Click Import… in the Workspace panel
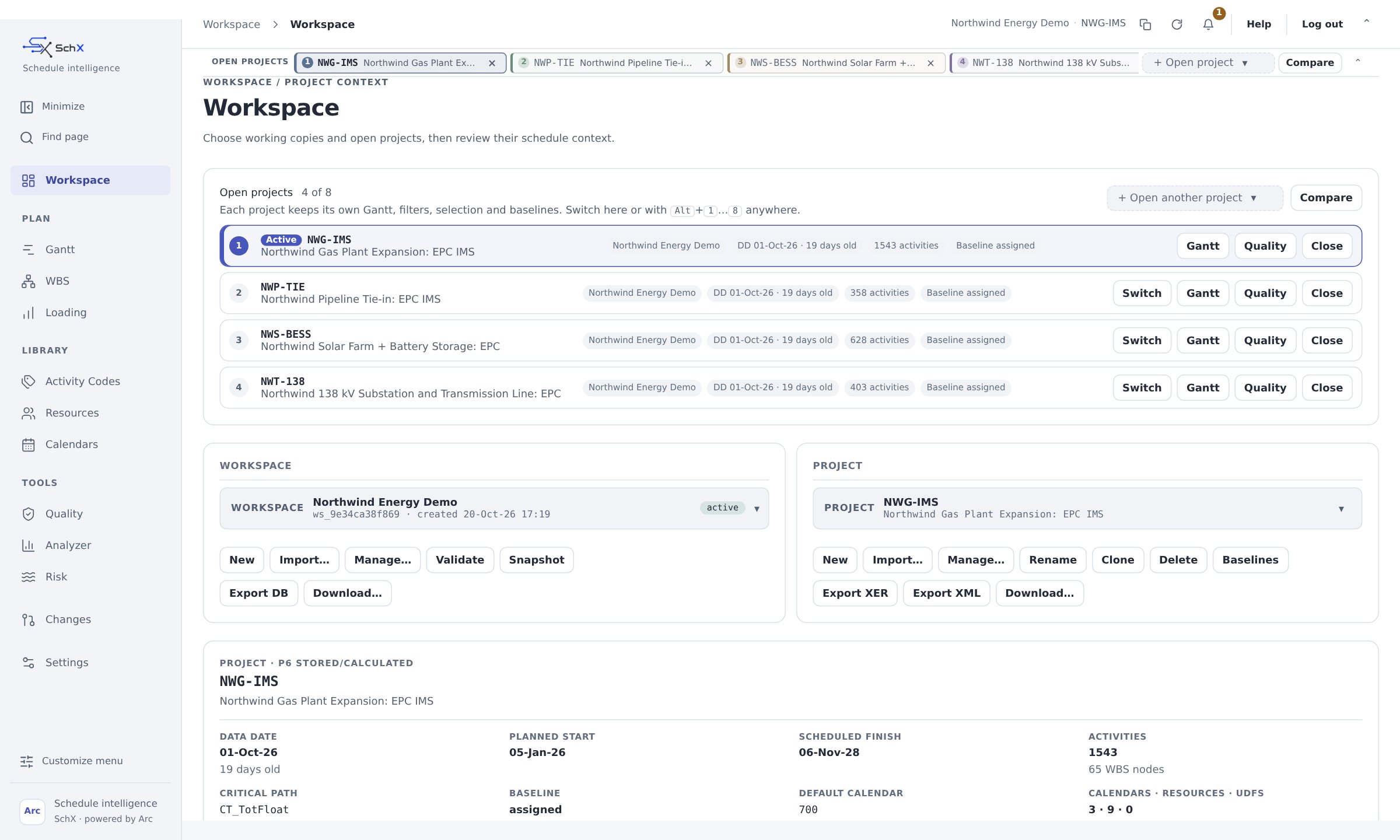 [304, 560]
